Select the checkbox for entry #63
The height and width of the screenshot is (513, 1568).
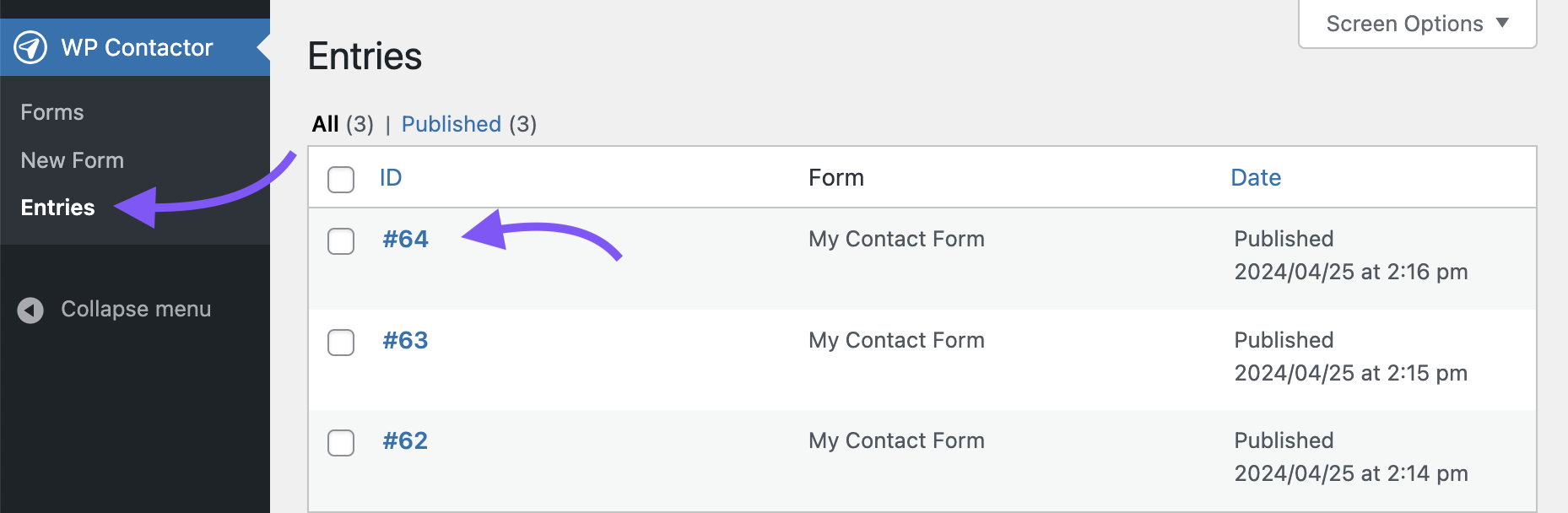pos(341,342)
